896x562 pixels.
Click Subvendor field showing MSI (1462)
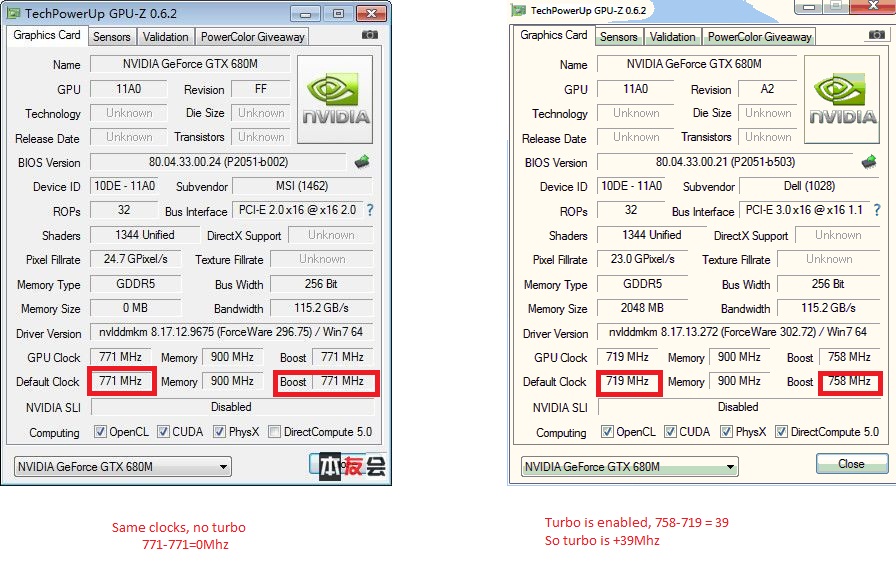302,186
